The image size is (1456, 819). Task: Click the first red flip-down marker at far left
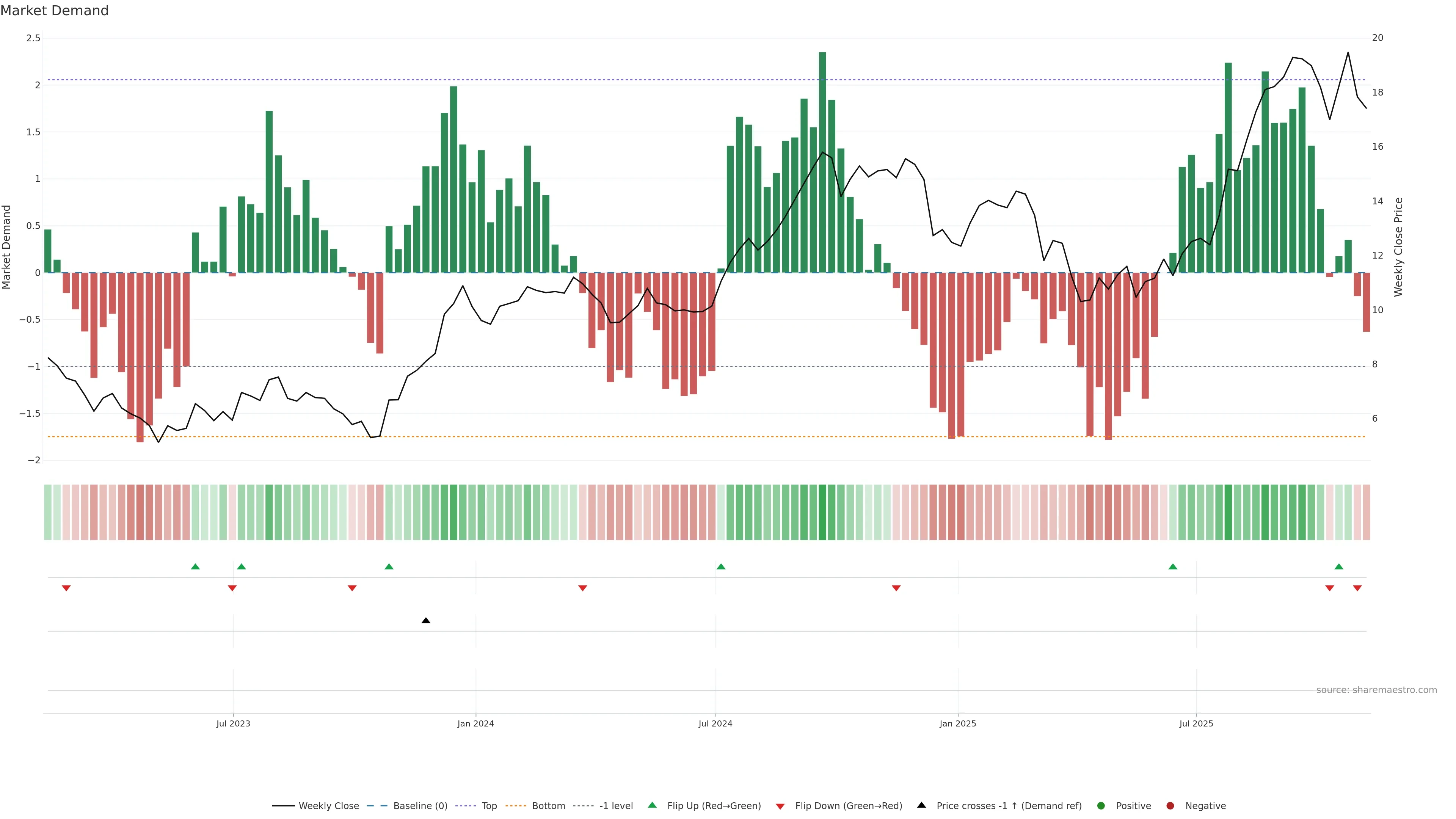click(x=66, y=588)
